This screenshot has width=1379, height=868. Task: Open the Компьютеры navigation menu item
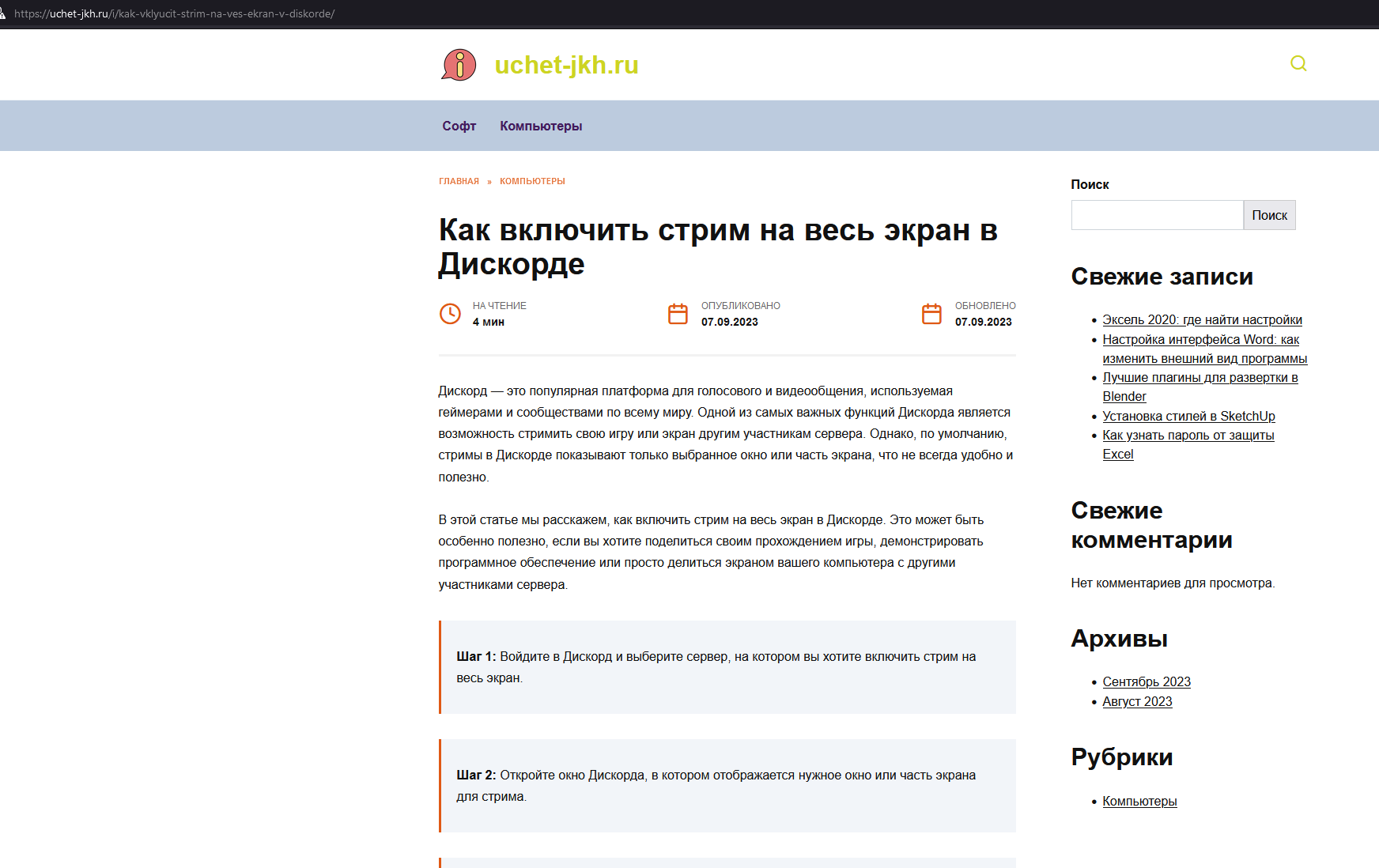(x=541, y=126)
